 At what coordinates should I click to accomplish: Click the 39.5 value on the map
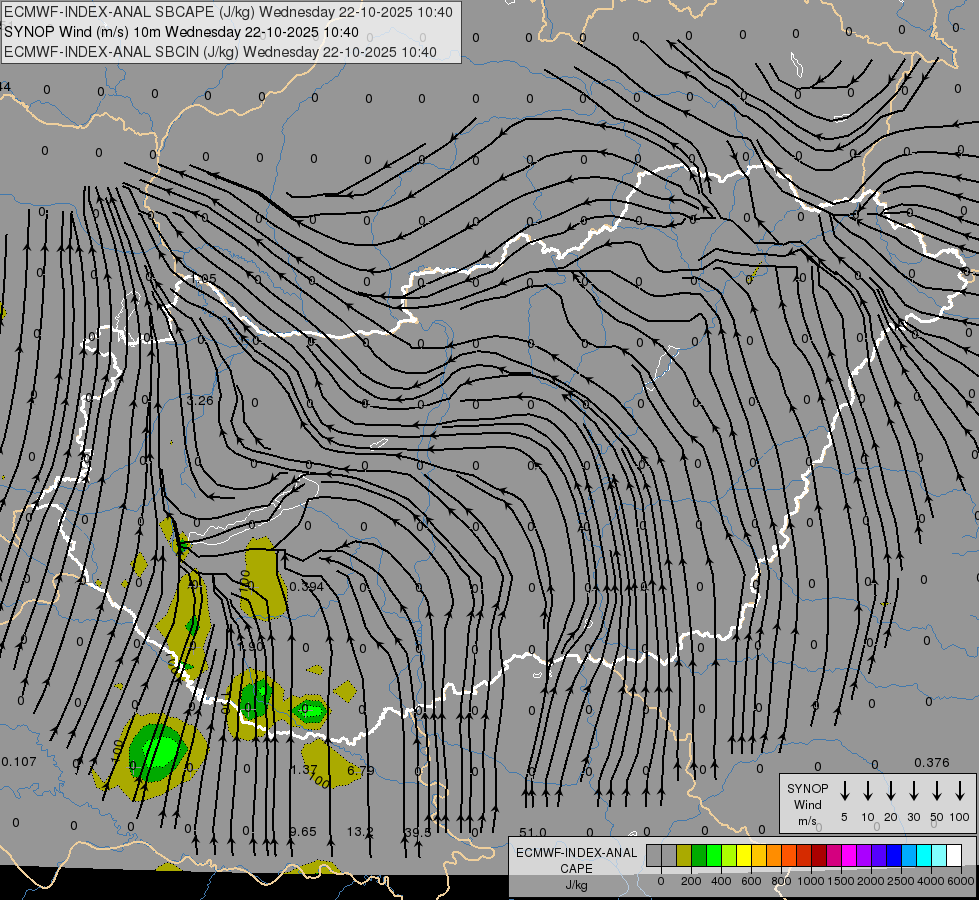click(x=418, y=833)
